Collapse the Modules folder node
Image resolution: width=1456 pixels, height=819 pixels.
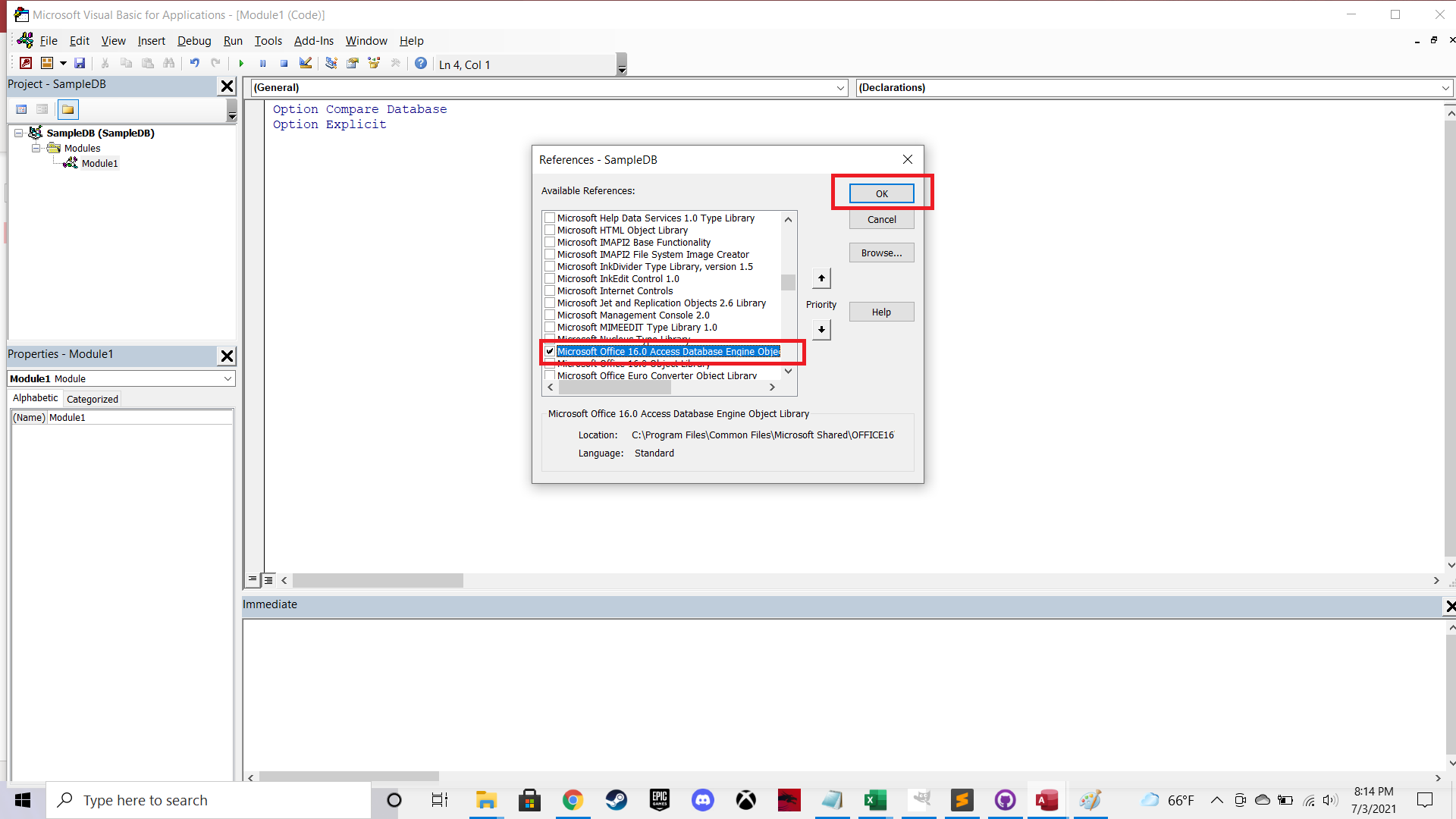coord(36,148)
